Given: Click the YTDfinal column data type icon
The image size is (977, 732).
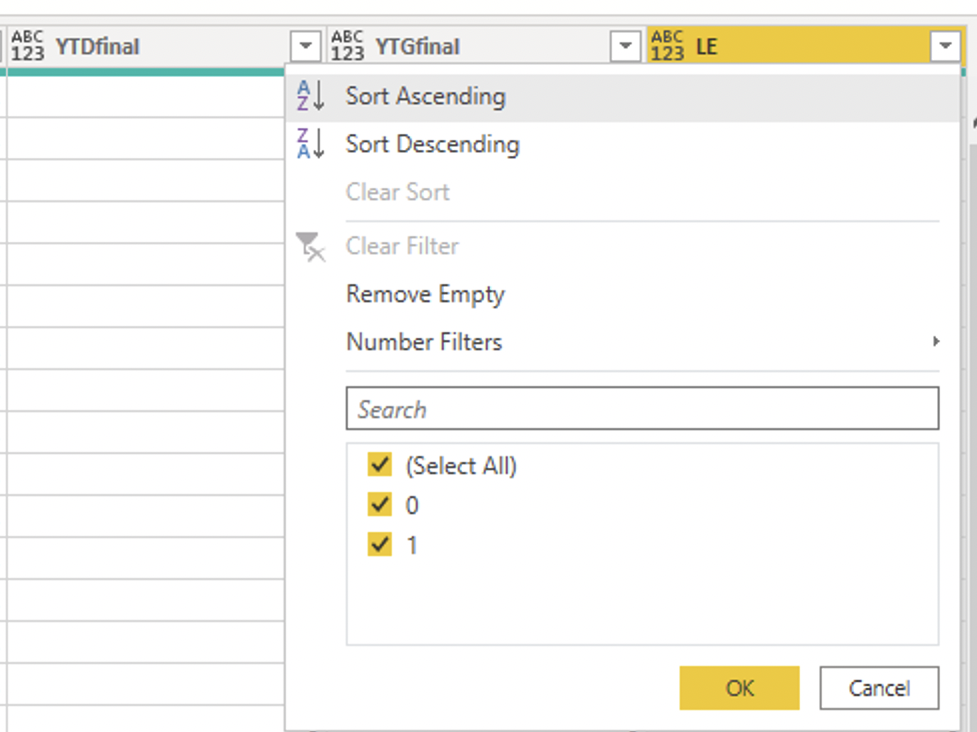Looking at the screenshot, I should [x=27, y=45].
